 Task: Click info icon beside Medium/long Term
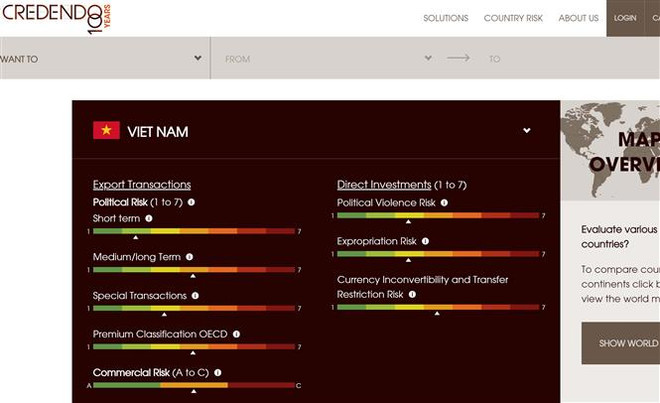pos(190,257)
